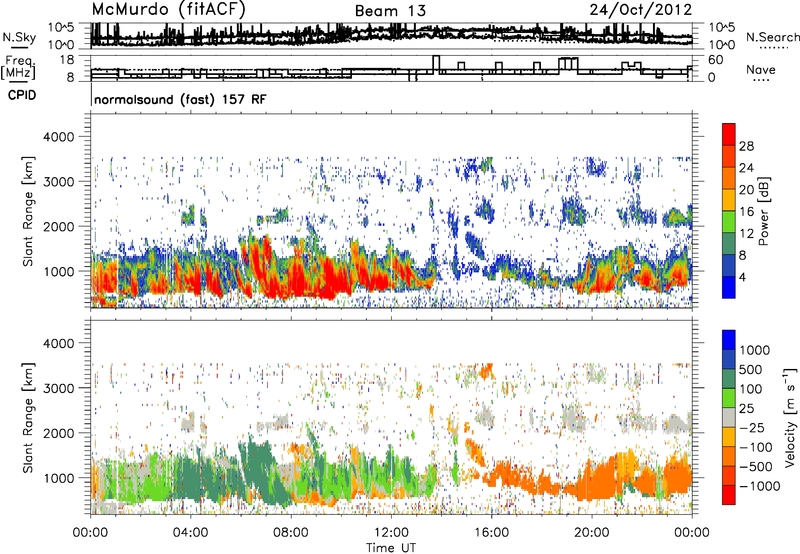Click the "100" value on Velocity colorbar
Image resolution: width=800 pixels, height=554 pixels.
point(751,389)
